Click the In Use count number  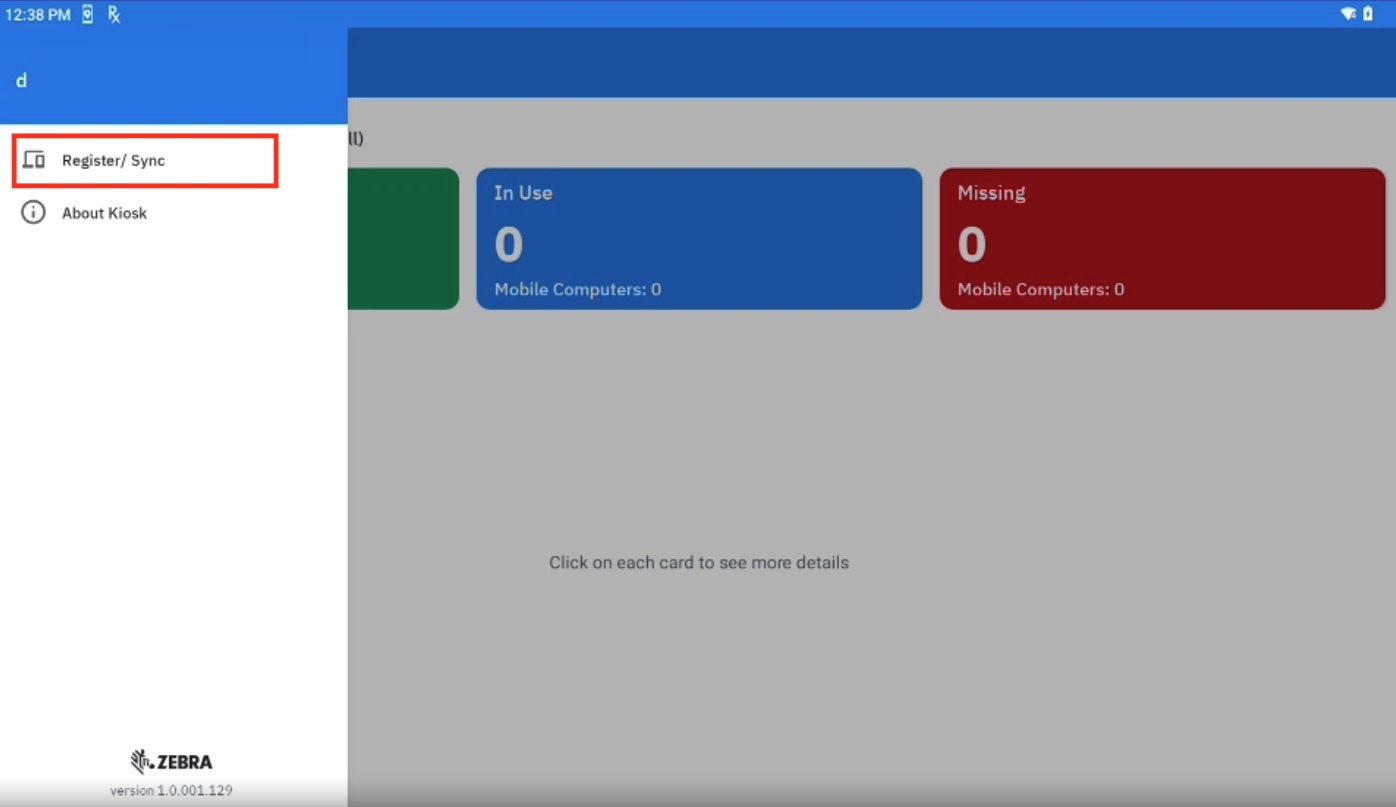(x=508, y=245)
